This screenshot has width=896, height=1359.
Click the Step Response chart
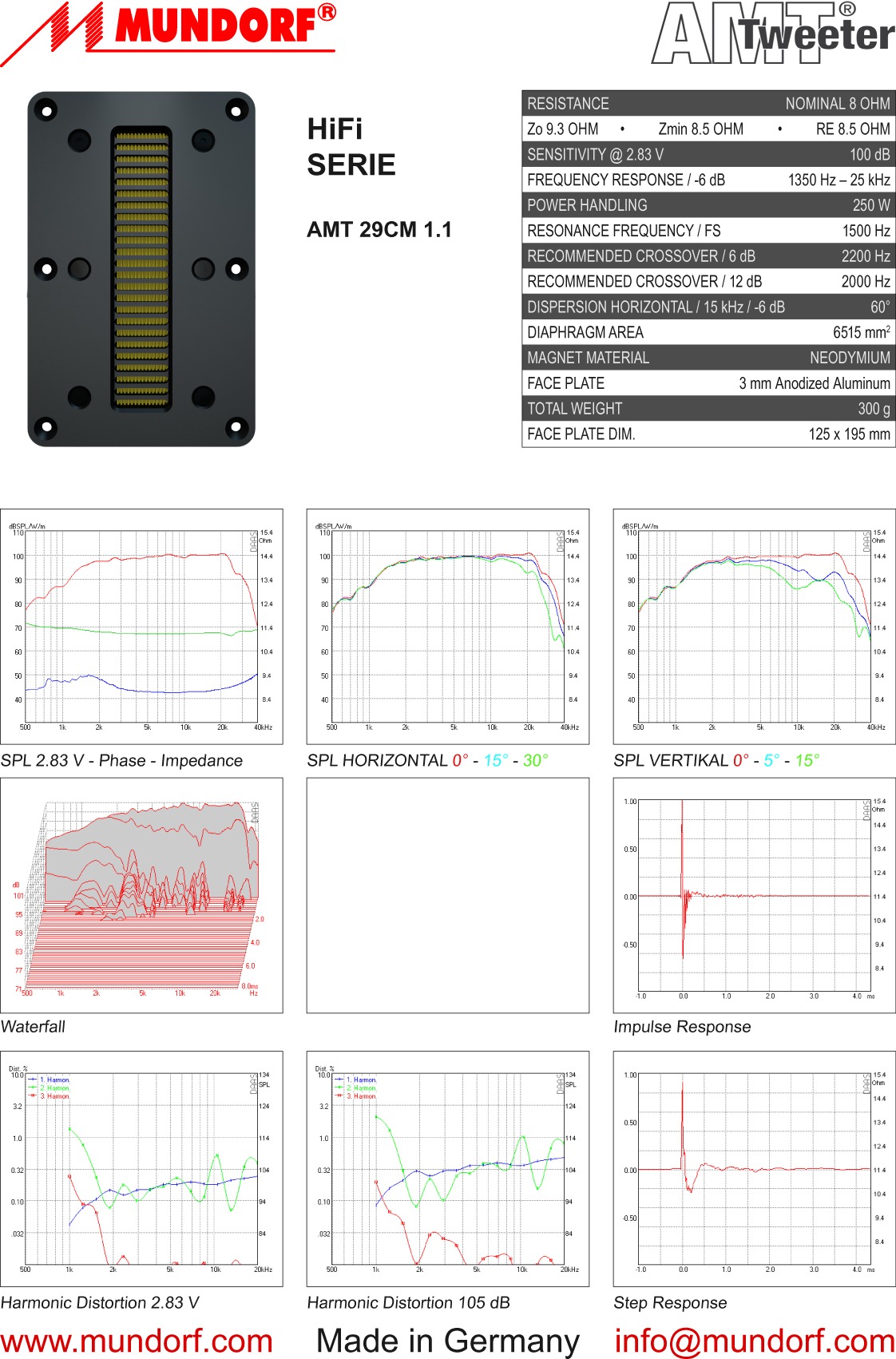tap(755, 1169)
